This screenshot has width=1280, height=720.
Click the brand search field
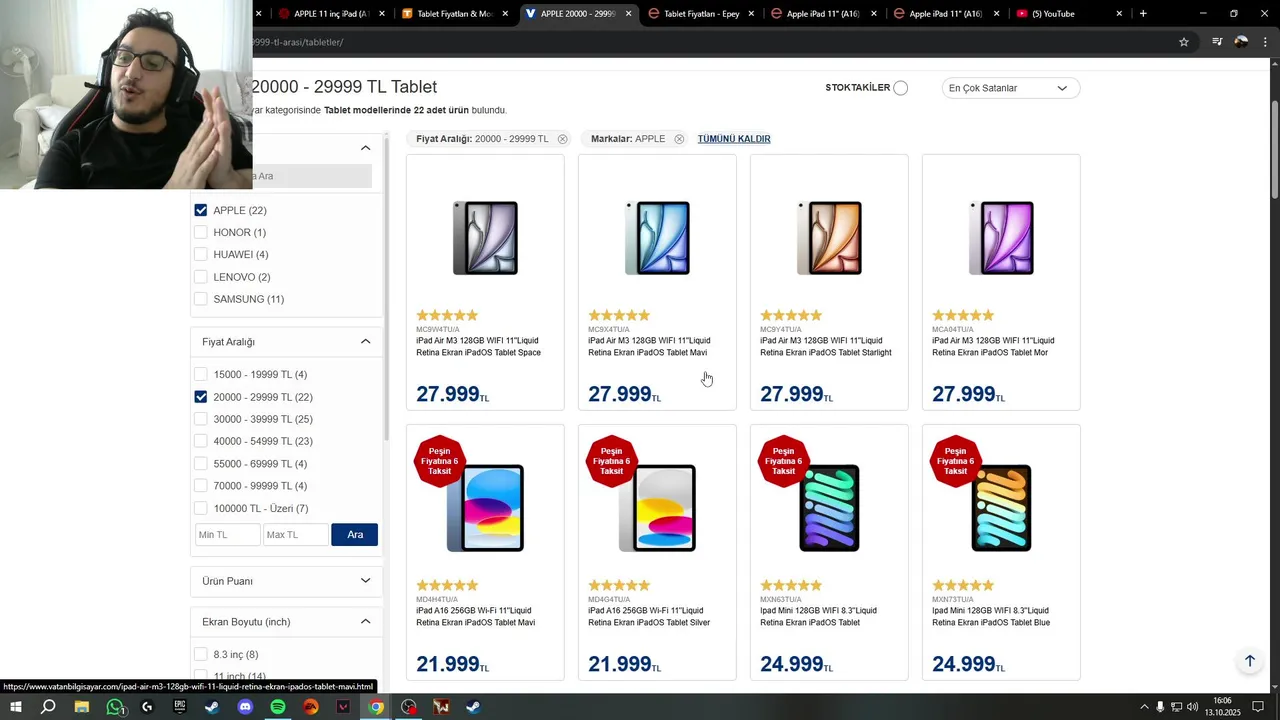312,176
